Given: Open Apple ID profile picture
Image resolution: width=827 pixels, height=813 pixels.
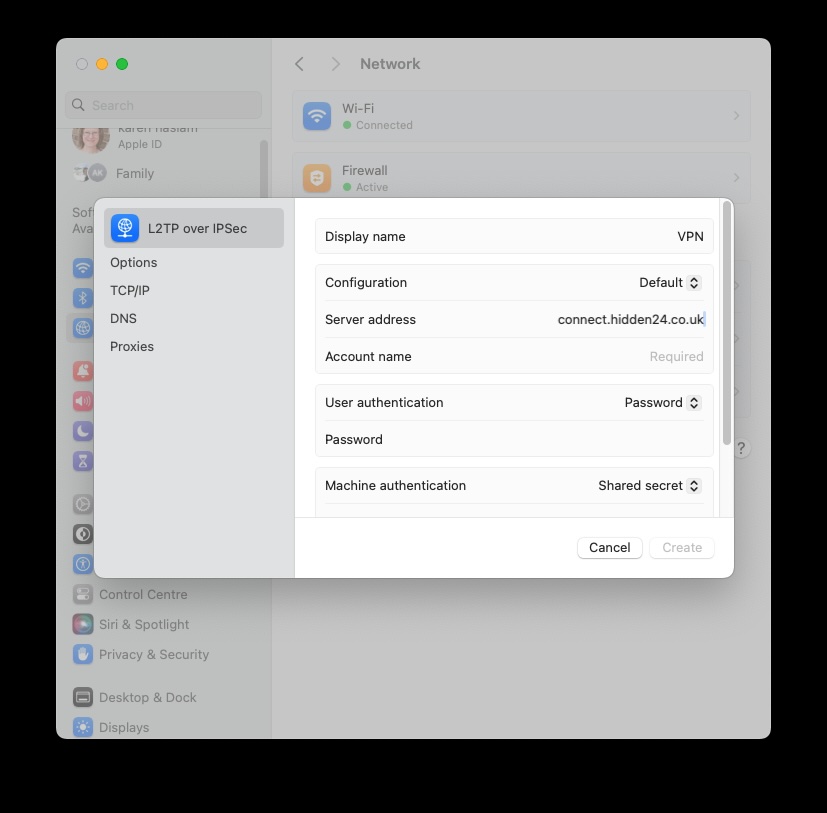Looking at the screenshot, I should (91, 138).
